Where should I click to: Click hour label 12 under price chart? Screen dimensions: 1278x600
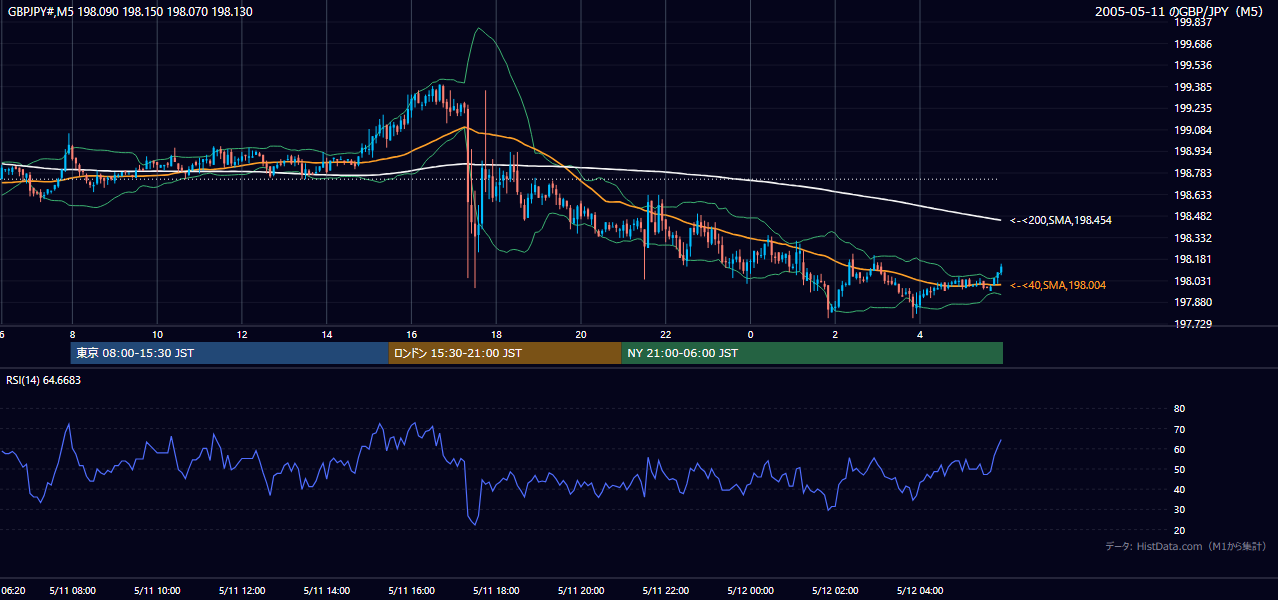[x=242, y=334]
